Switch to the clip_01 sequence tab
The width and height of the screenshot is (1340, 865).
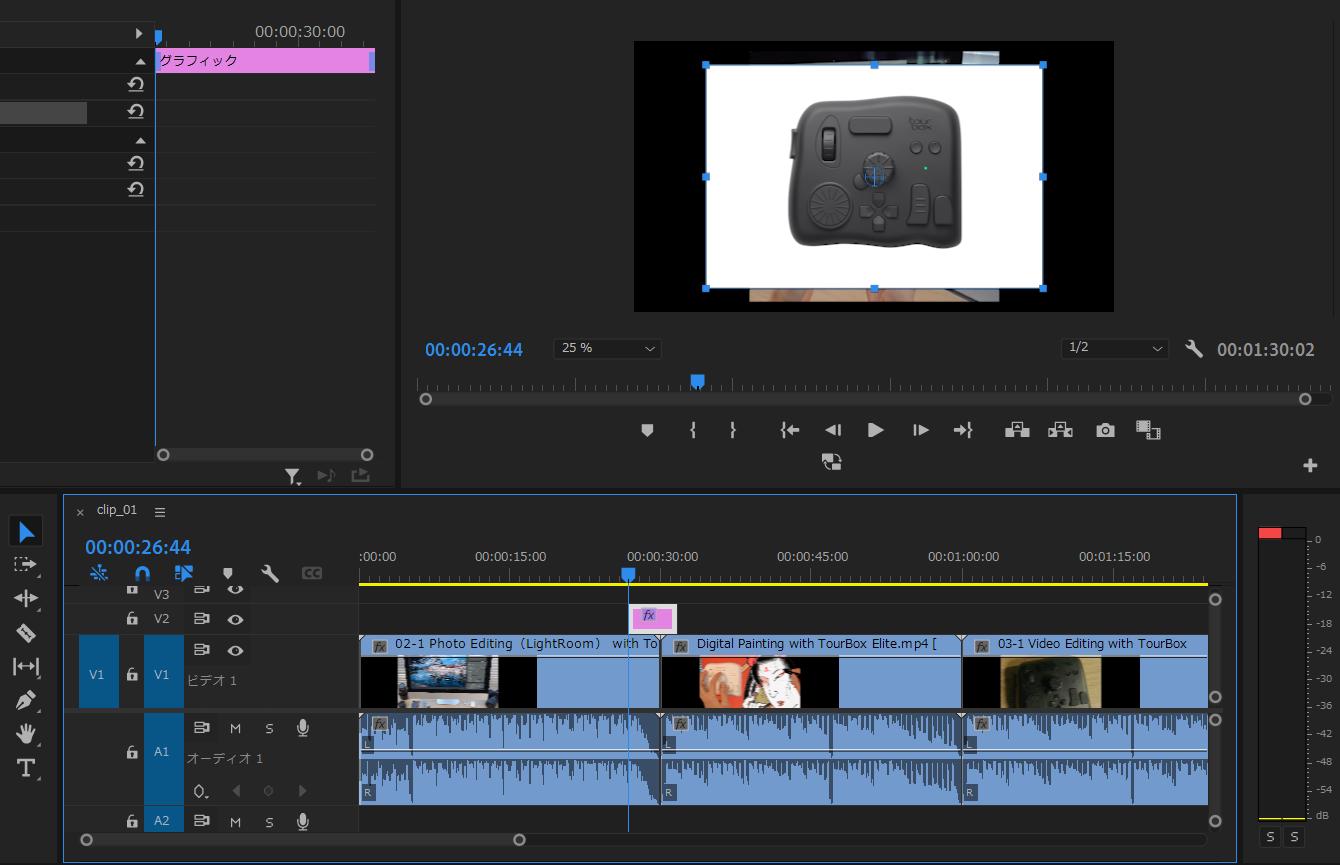[117, 510]
